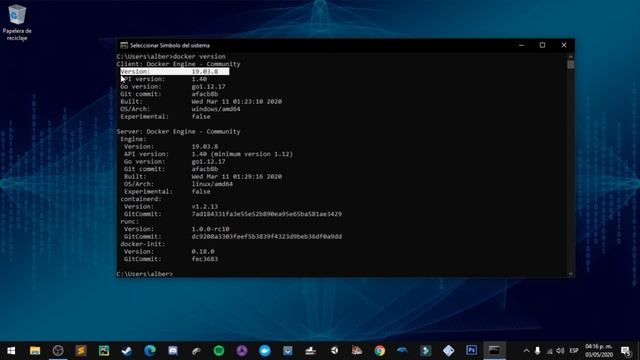The image size is (640, 360).
Task: Launch Sublime Text from the taskbar
Action: click(x=81, y=351)
